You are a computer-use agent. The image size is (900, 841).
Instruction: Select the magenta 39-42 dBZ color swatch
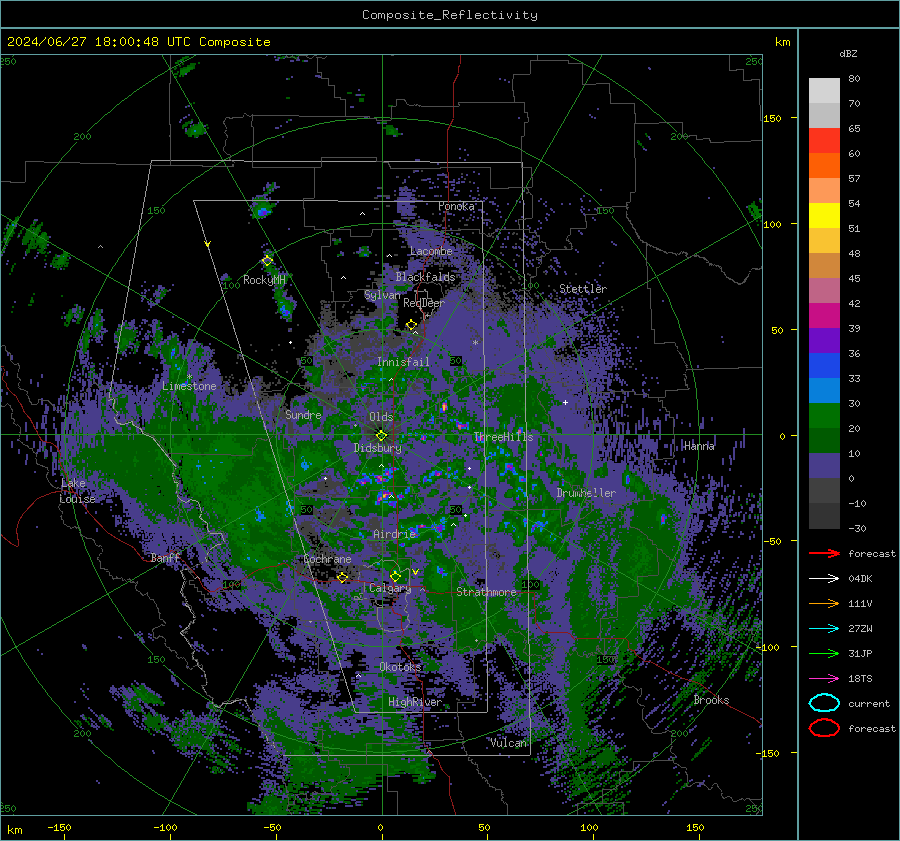pos(824,316)
